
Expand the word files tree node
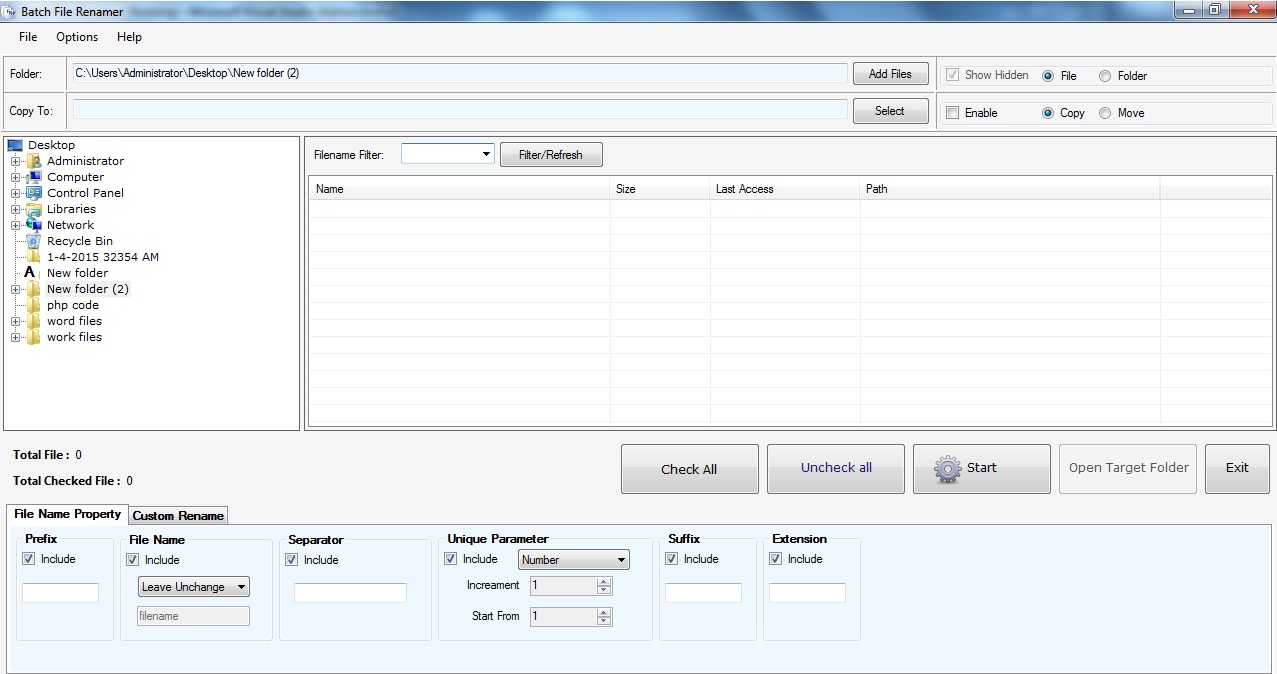pos(16,321)
